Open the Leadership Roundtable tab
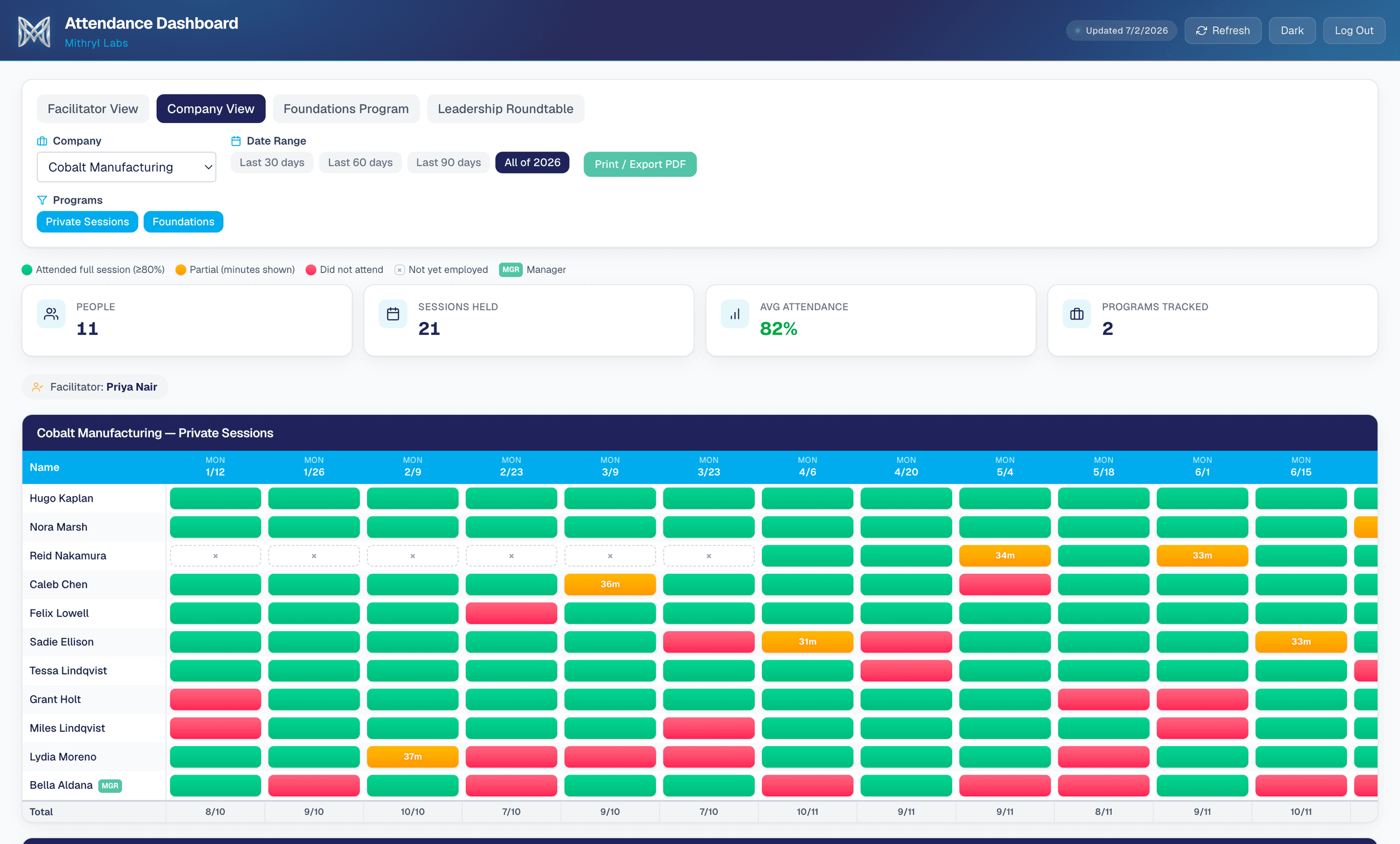1400x844 pixels. 506,108
